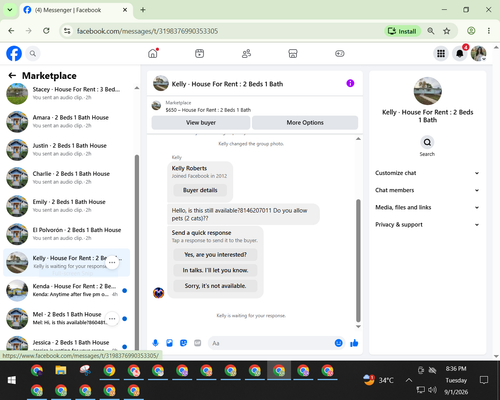
Task: Open emoji picker in message box
Action: pyautogui.click(x=338, y=343)
